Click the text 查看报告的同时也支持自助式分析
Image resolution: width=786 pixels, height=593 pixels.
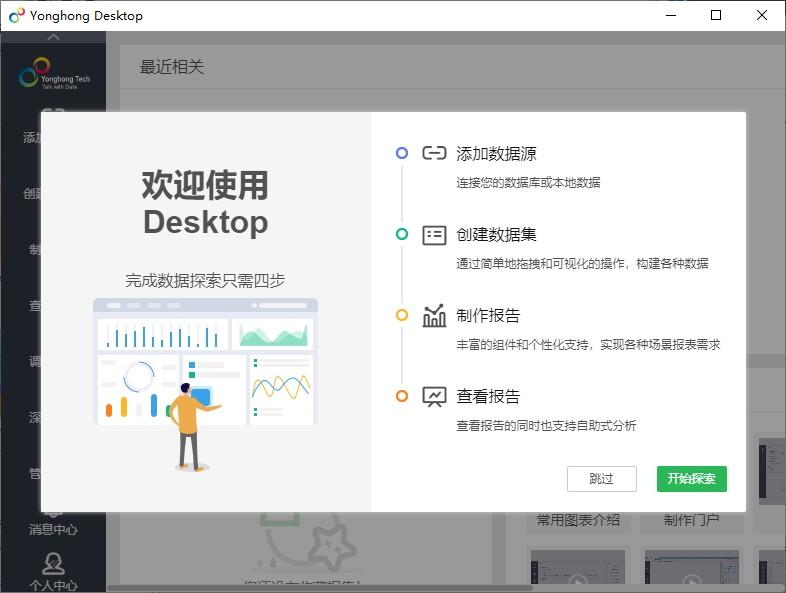(x=546, y=426)
